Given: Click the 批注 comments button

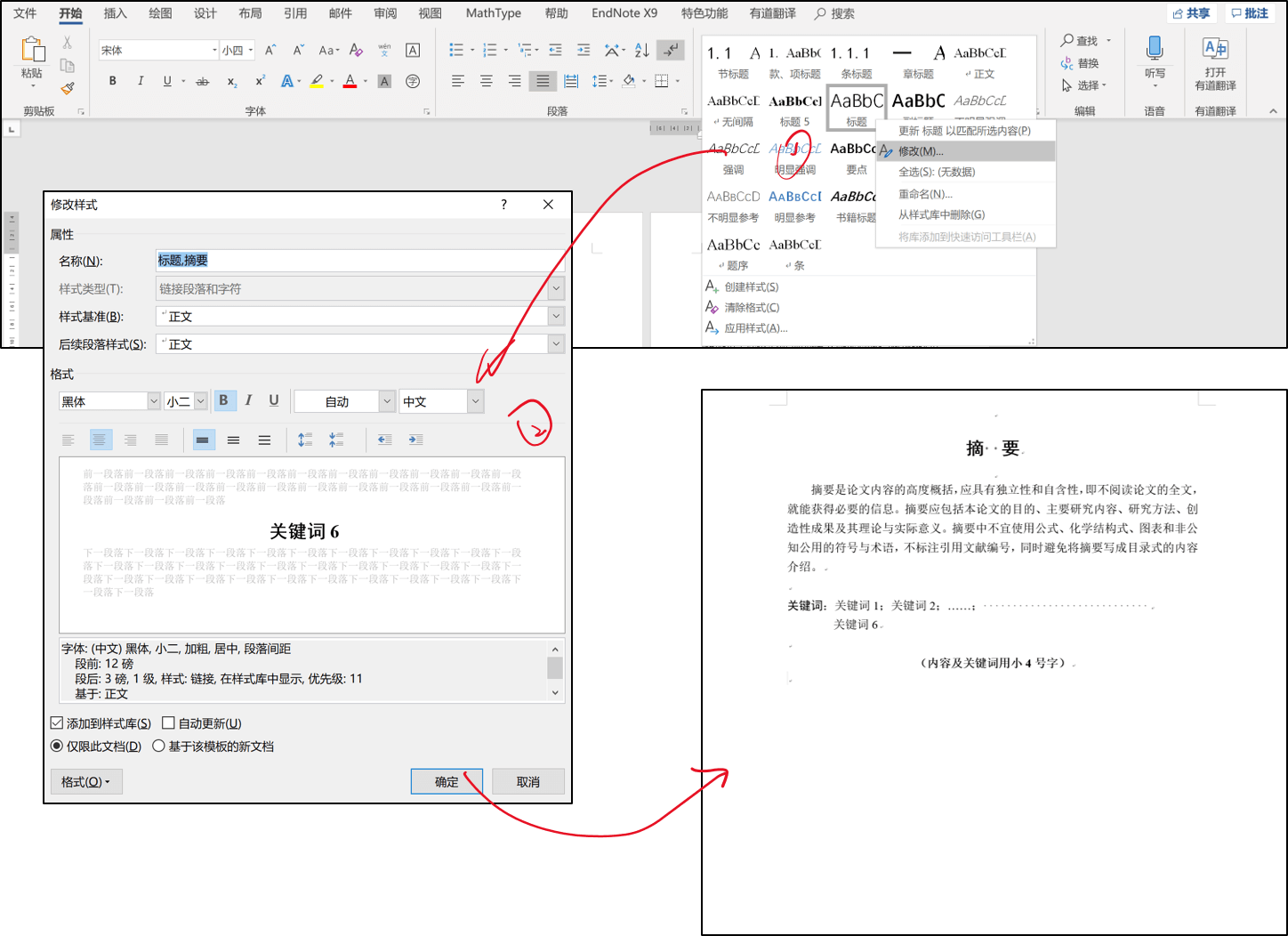Looking at the screenshot, I should [x=1250, y=13].
